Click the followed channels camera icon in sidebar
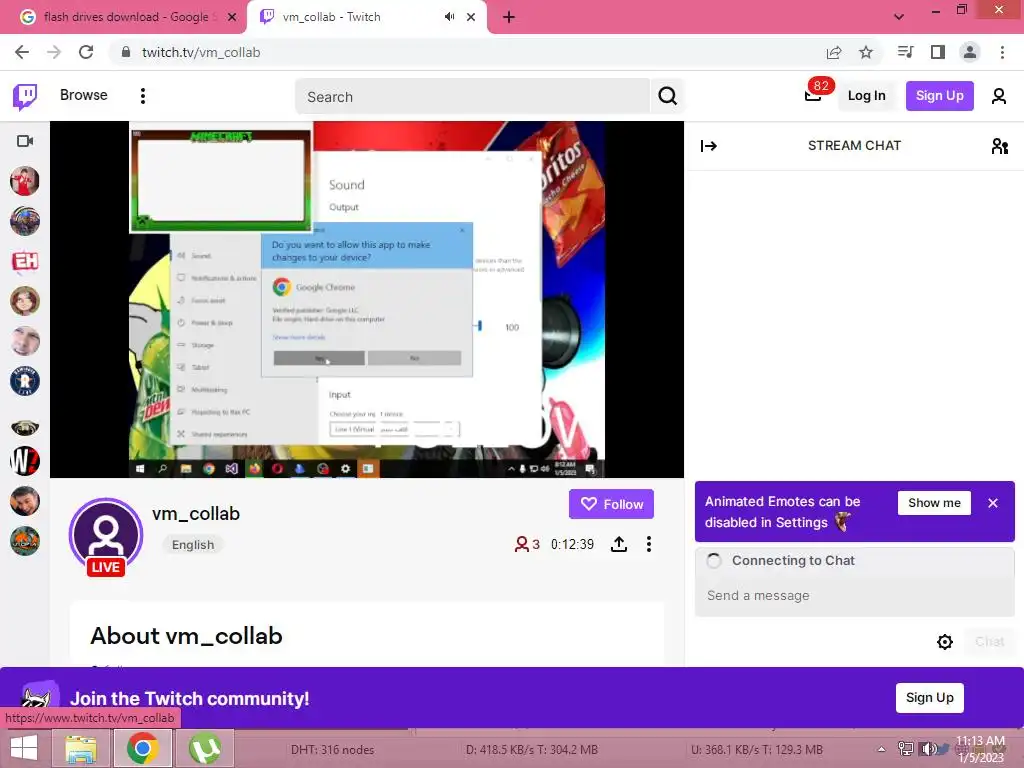Viewport: 1024px width, 768px height. click(25, 141)
